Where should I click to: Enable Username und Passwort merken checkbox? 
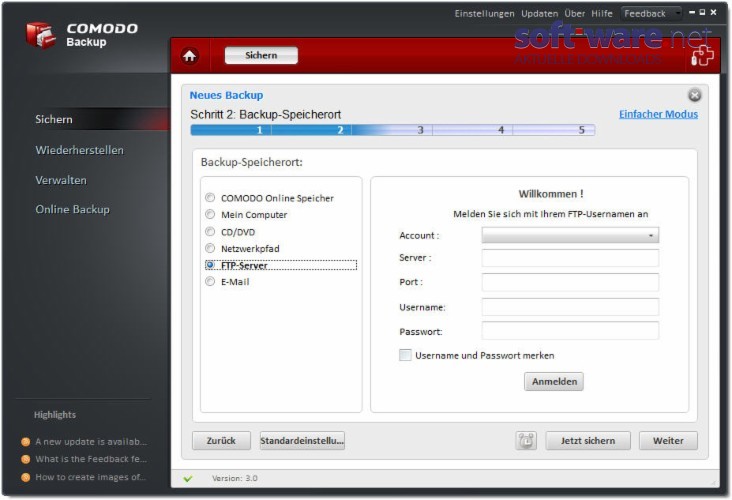405,355
